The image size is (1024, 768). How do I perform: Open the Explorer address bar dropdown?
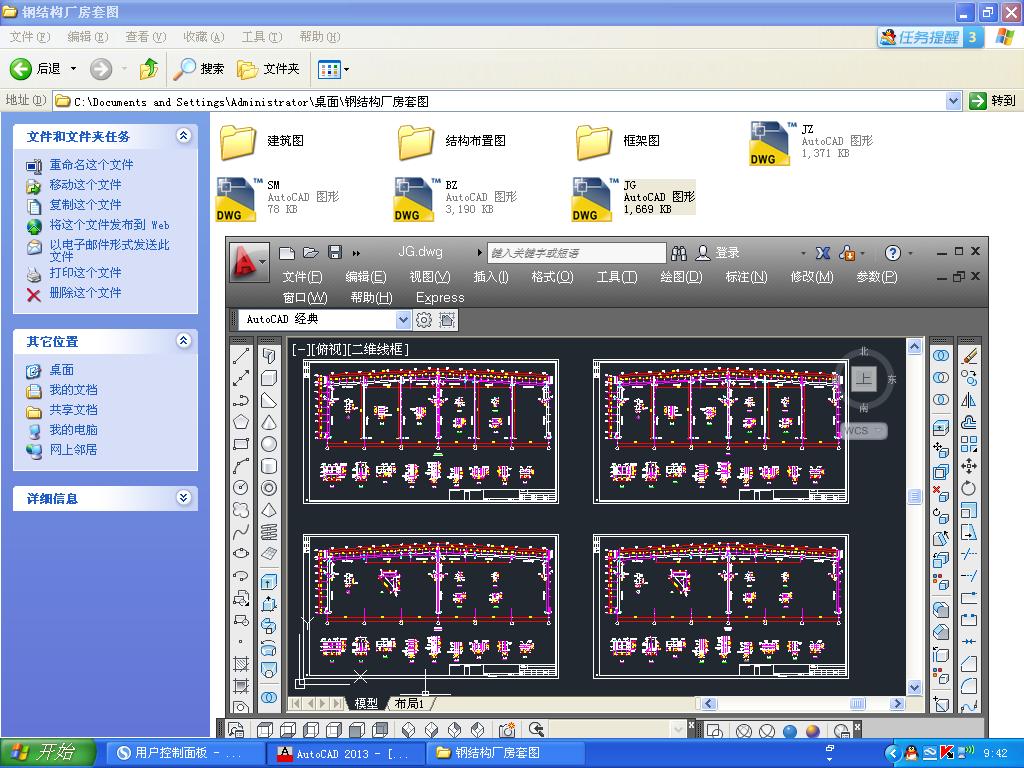click(x=952, y=100)
